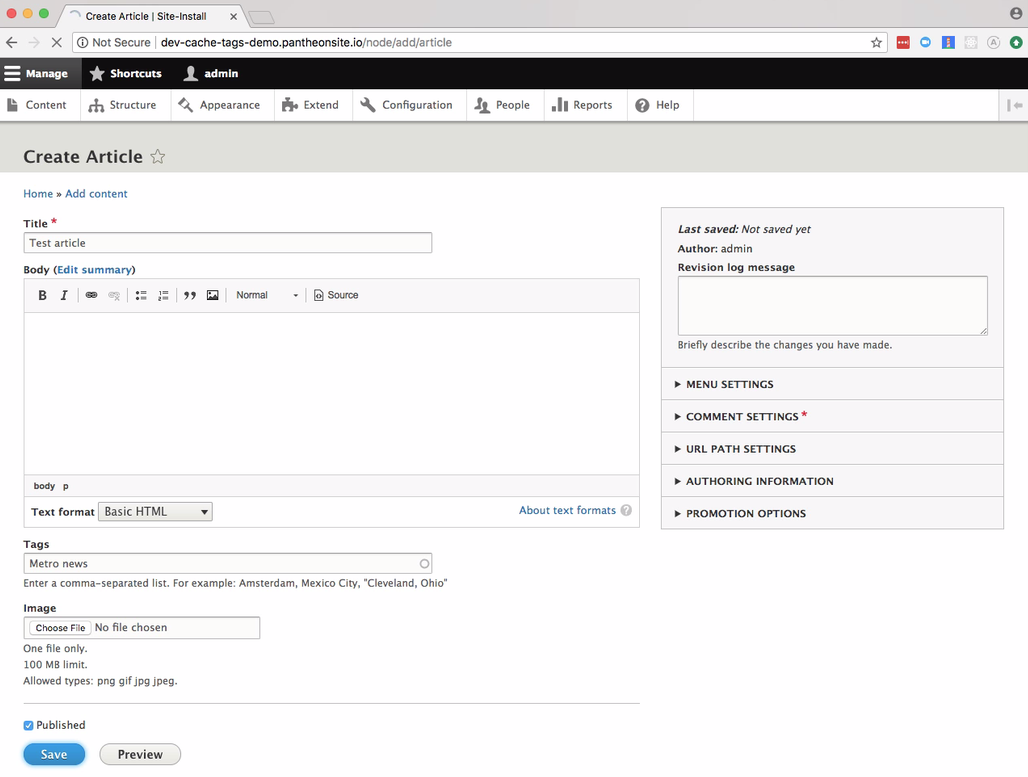The width and height of the screenshot is (1028, 777).
Task: Open the Structure menu in the admin toolbar
Action: coord(124,104)
